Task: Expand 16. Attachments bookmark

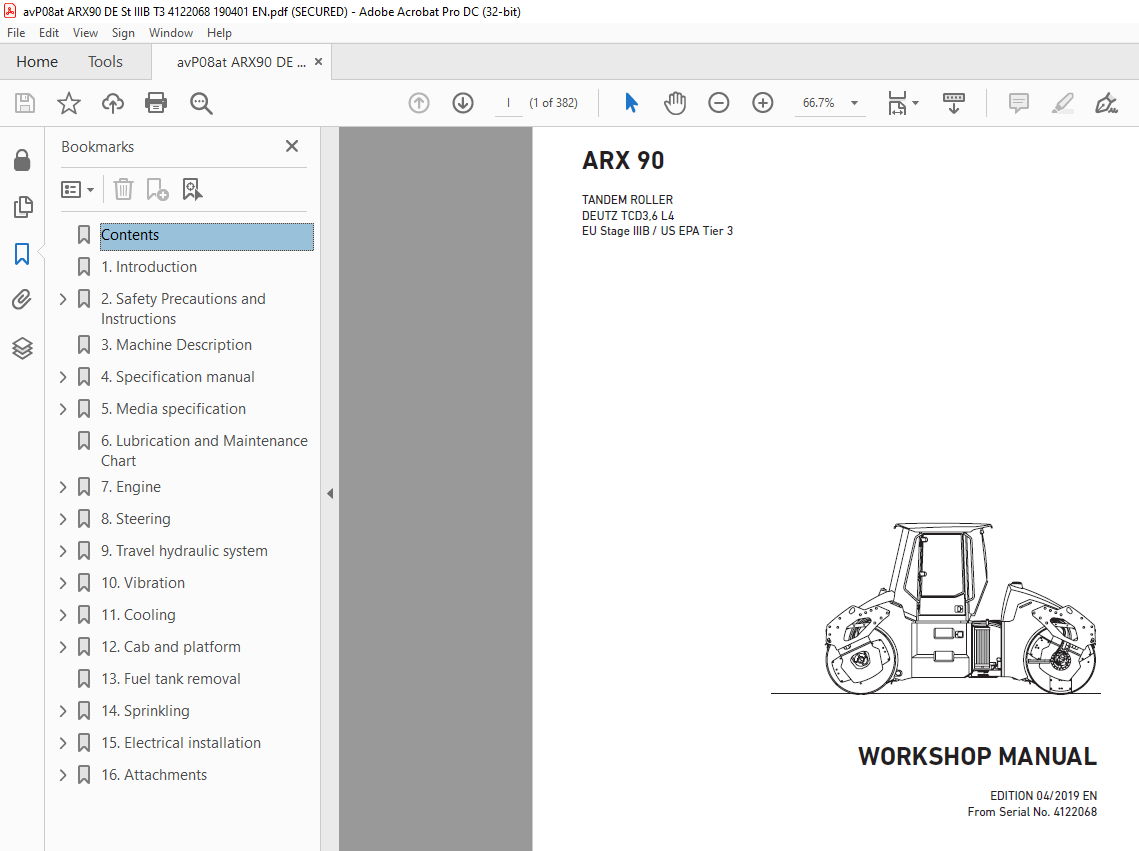Action: [x=63, y=775]
